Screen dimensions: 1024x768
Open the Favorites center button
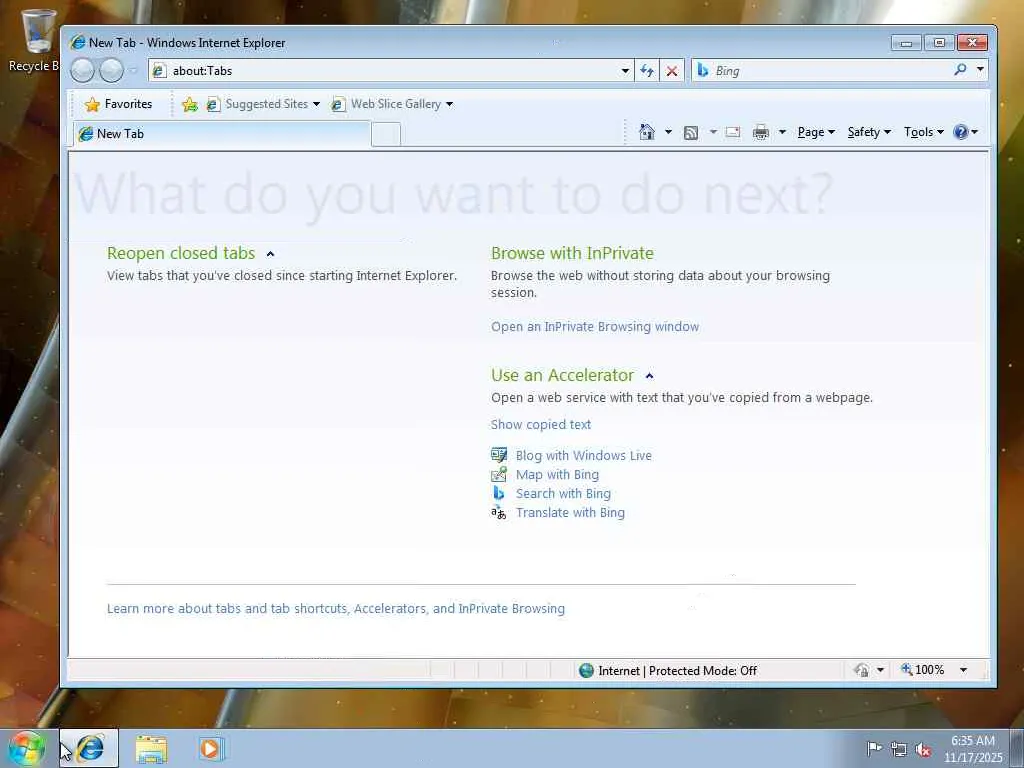click(x=118, y=104)
